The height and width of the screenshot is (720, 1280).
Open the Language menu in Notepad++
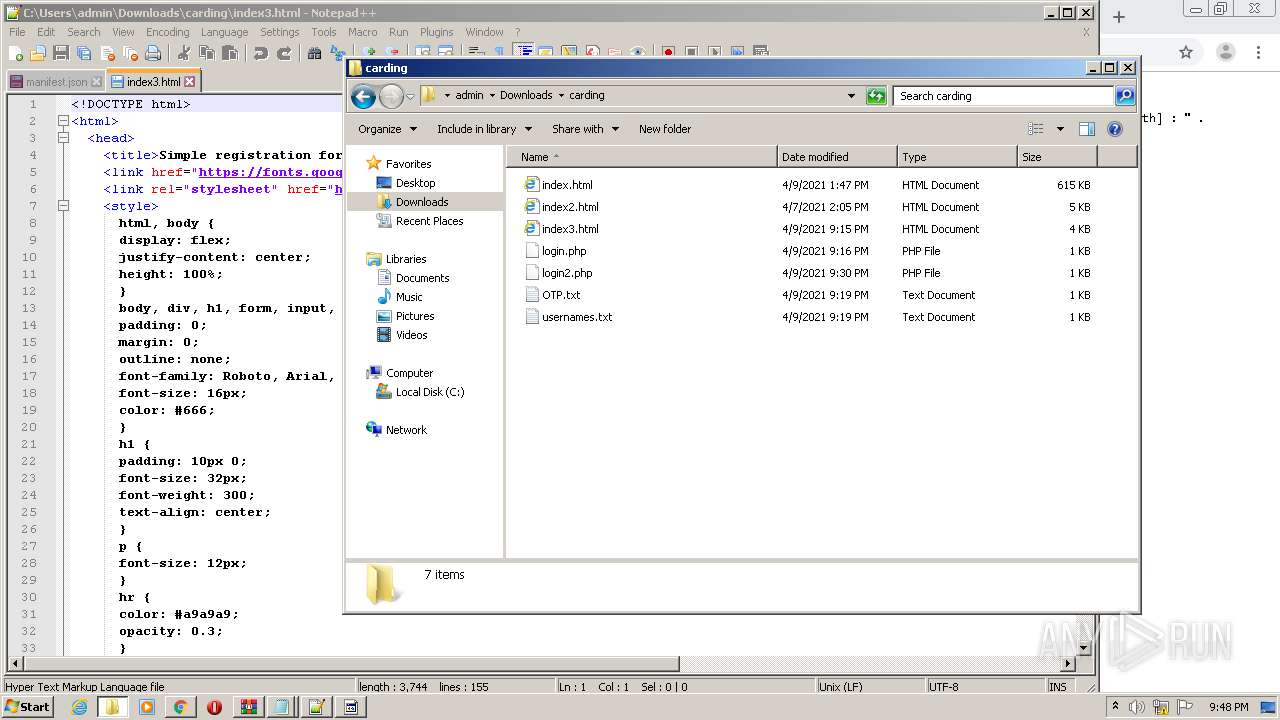(x=224, y=32)
